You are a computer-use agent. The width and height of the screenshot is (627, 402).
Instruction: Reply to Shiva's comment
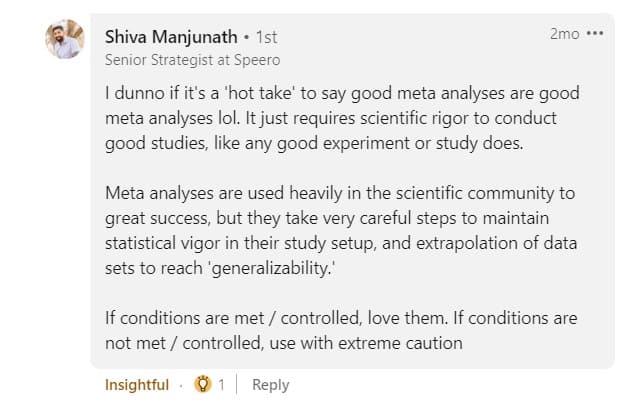pos(270,385)
